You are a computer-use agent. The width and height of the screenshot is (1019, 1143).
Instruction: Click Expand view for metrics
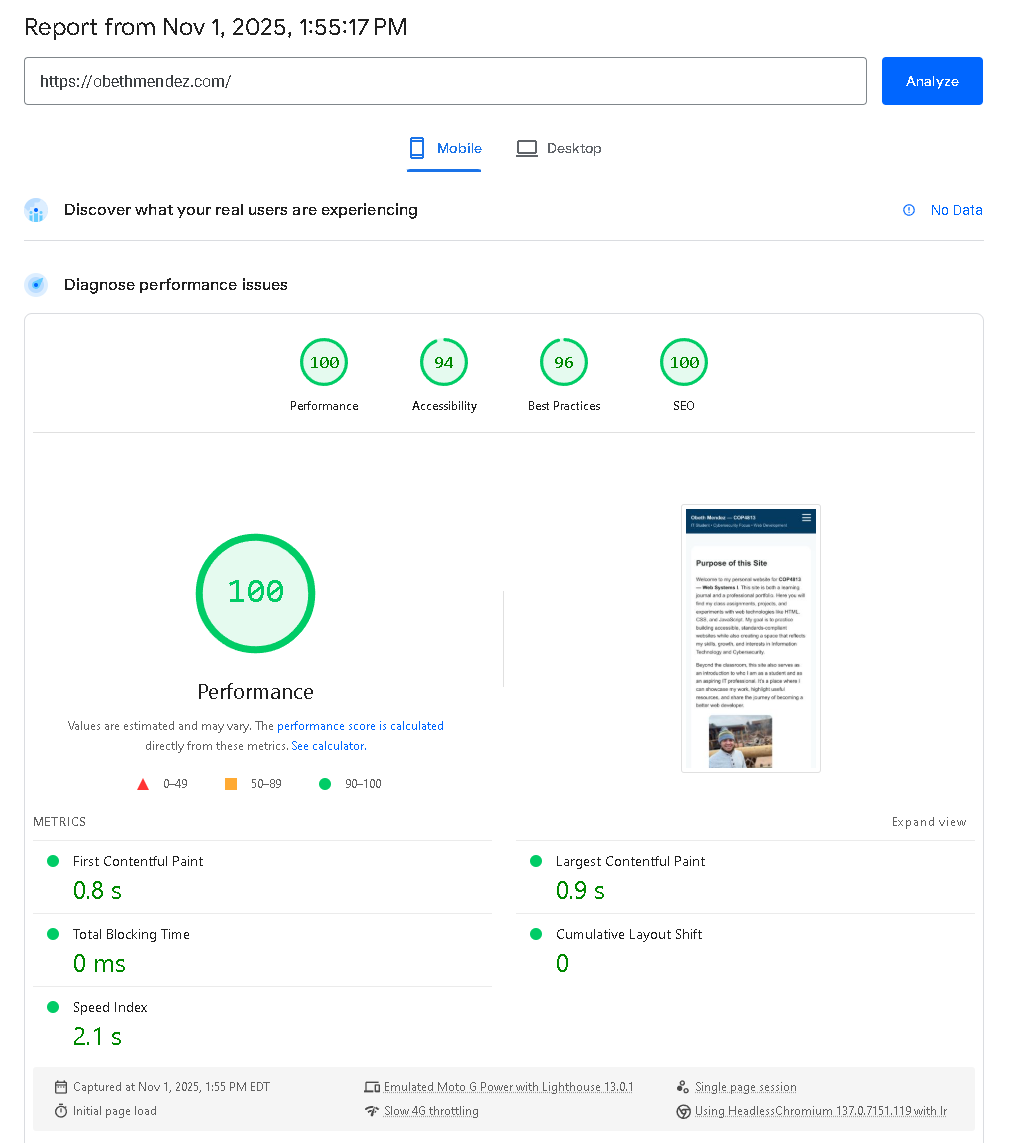click(928, 822)
